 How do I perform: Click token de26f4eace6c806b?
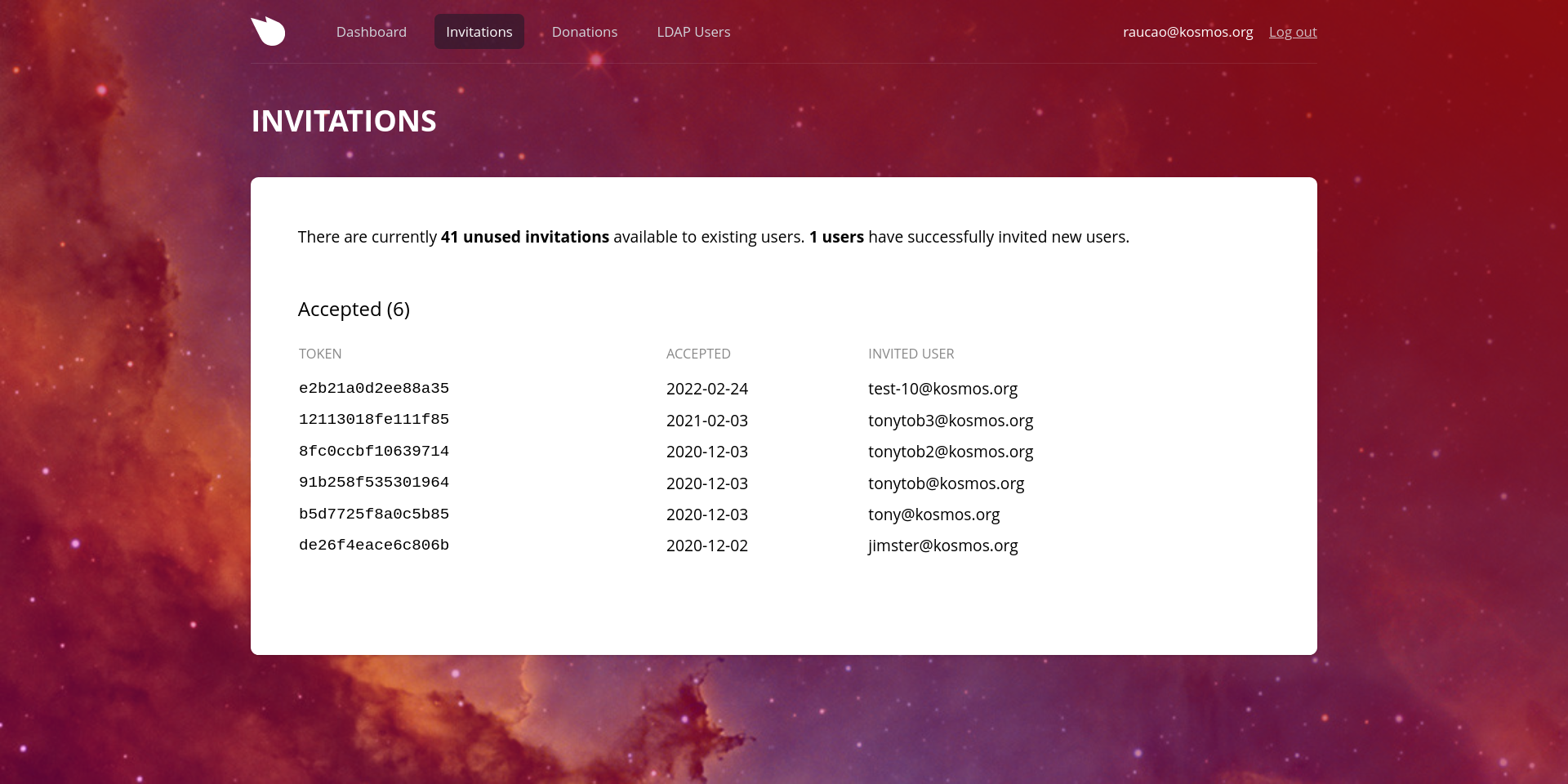373,546
